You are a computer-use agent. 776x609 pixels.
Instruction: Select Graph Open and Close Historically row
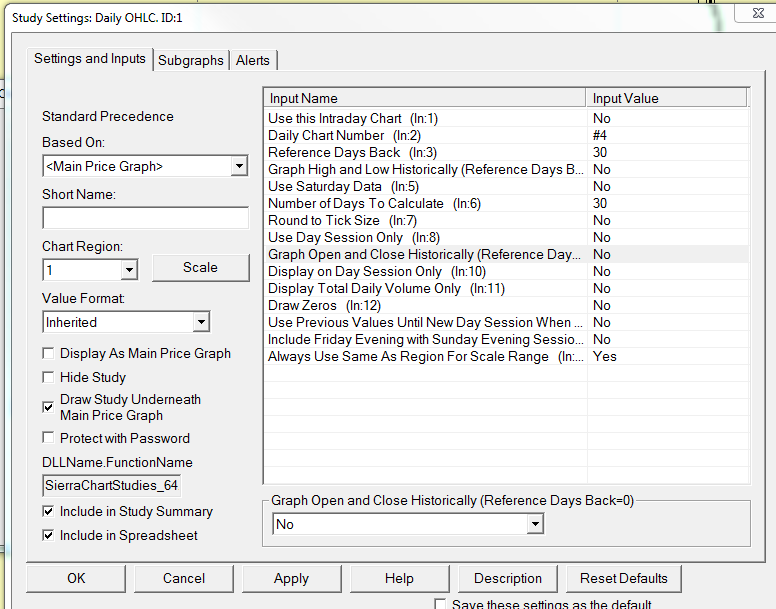[507, 254]
